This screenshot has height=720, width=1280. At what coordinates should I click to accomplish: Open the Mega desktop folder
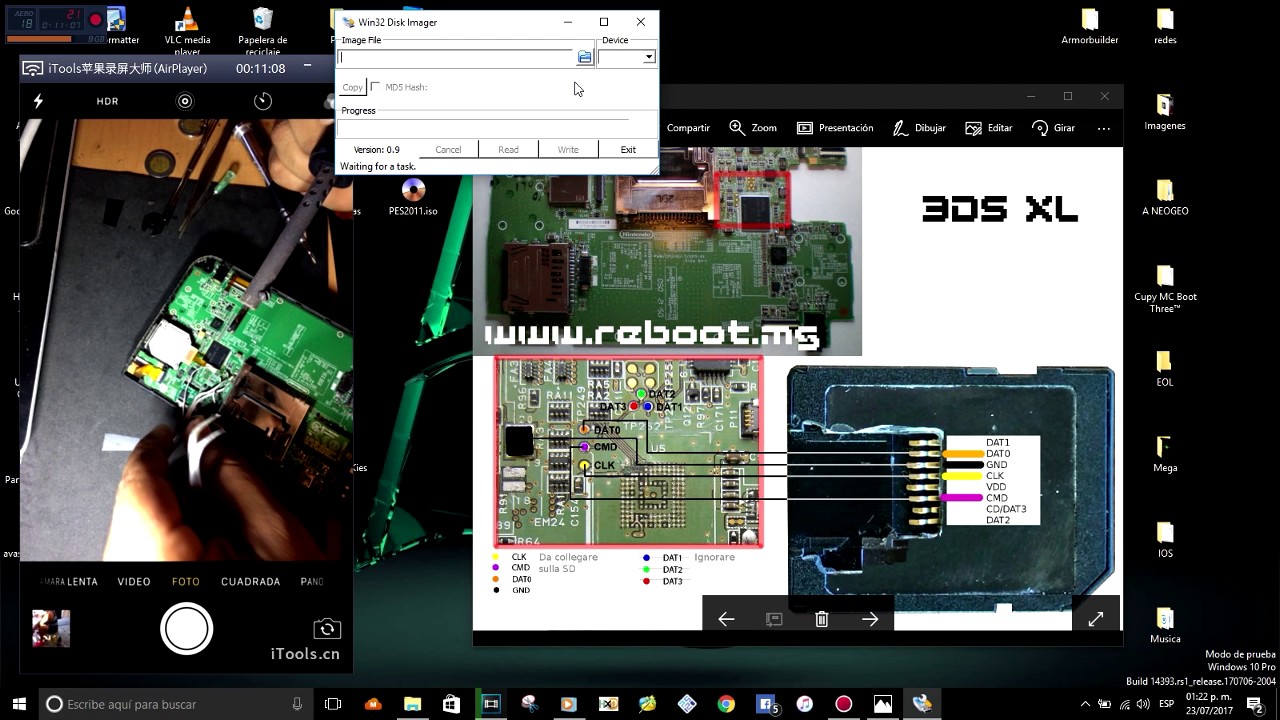tap(1165, 453)
